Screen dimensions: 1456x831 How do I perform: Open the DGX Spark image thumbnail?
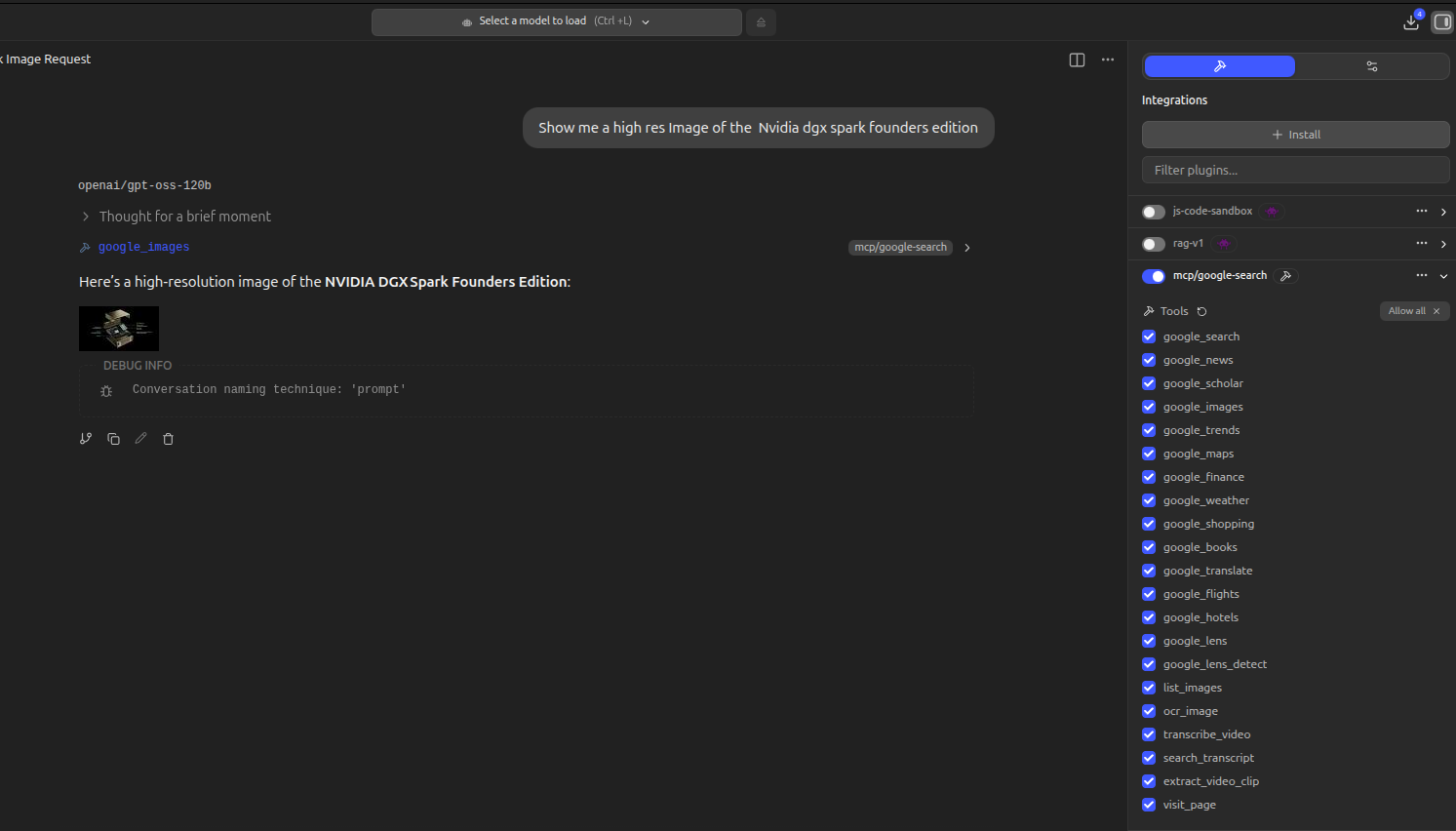tap(119, 329)
